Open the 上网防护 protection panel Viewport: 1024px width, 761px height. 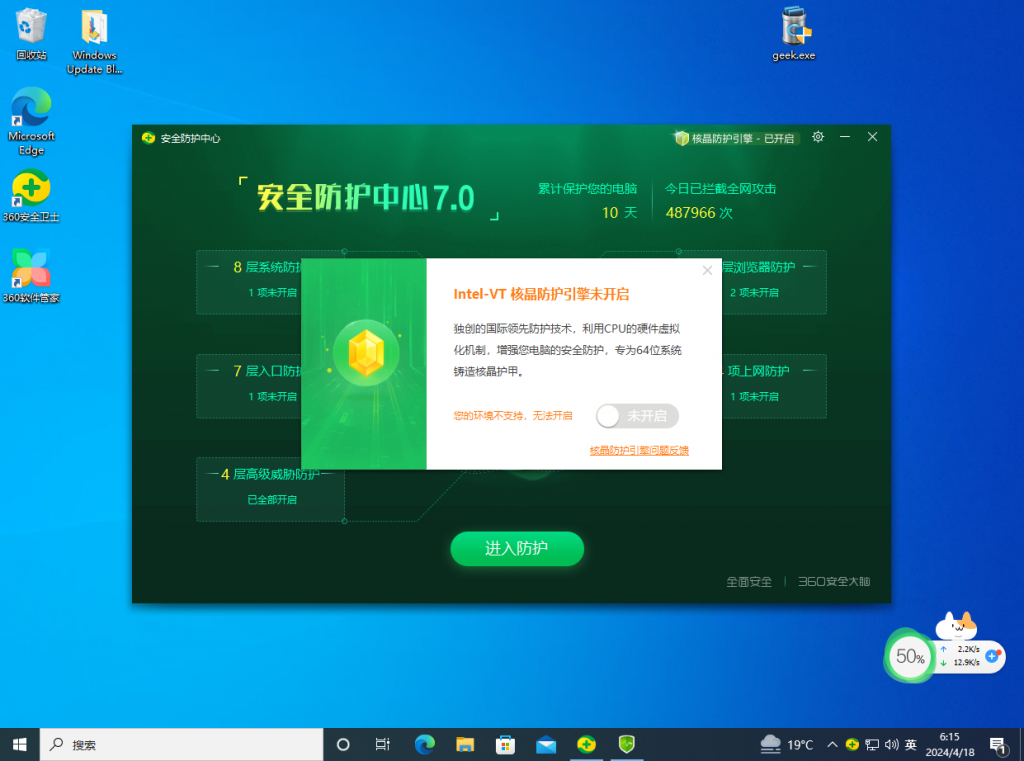click(766, 383)
